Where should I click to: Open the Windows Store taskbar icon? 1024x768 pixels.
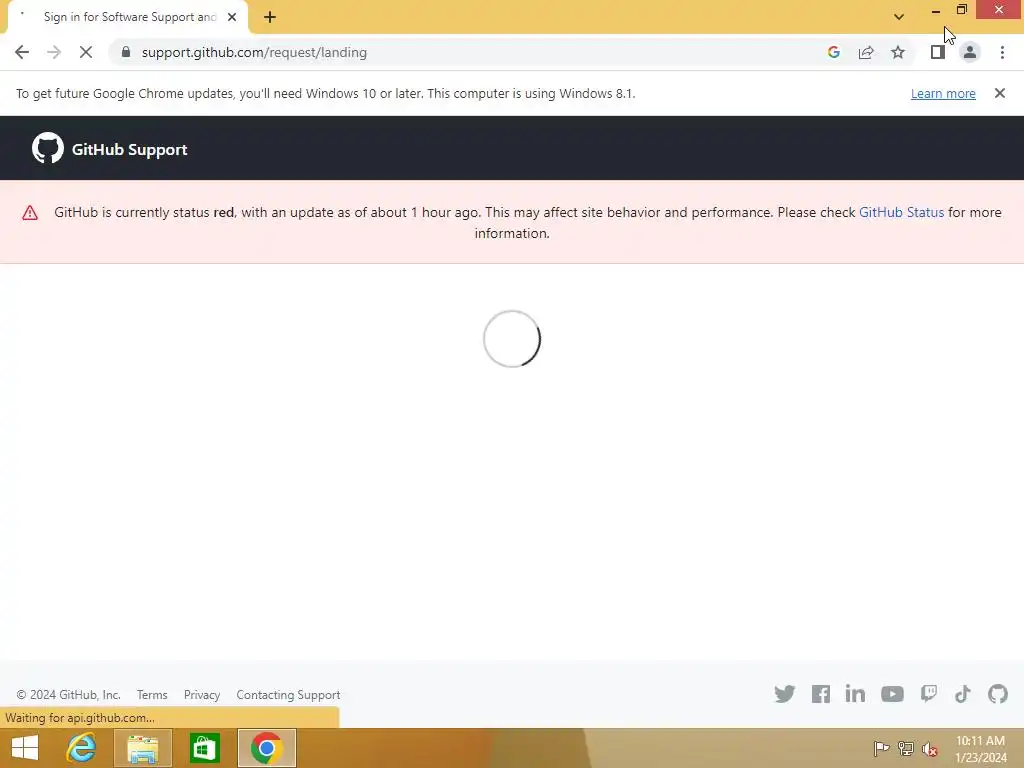coord(204,748)
